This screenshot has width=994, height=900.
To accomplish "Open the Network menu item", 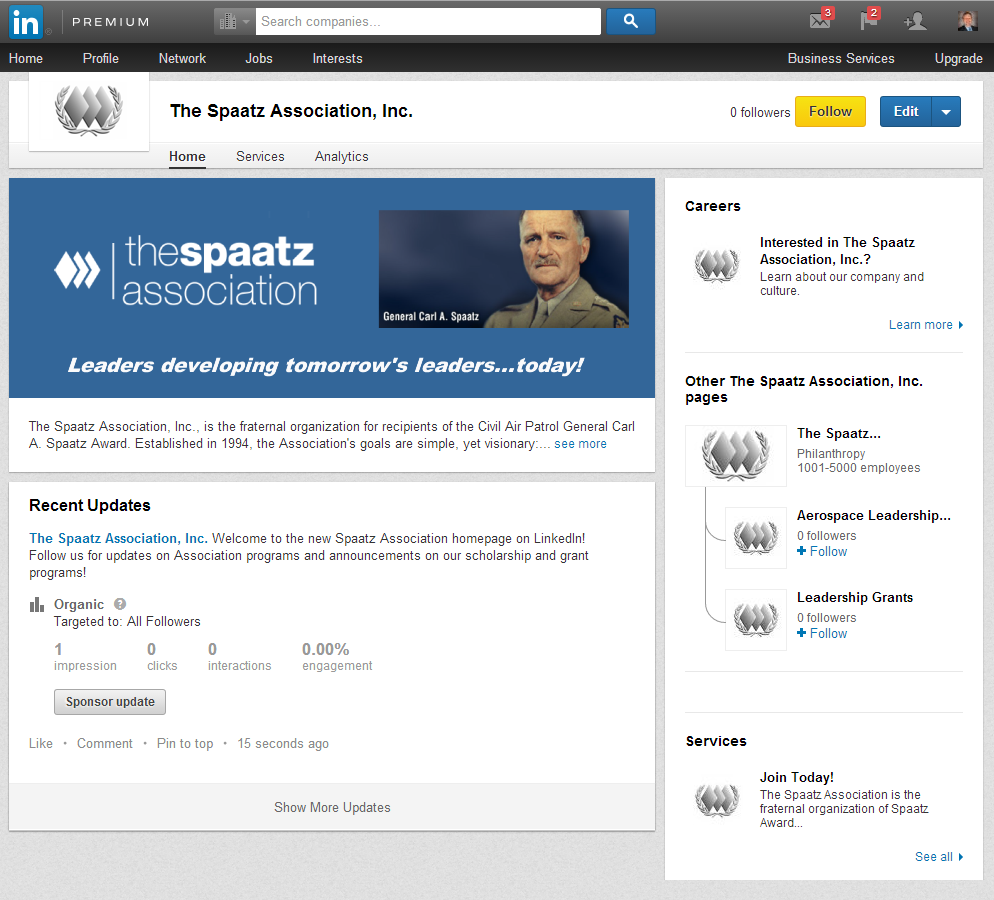I will (182, 58).
